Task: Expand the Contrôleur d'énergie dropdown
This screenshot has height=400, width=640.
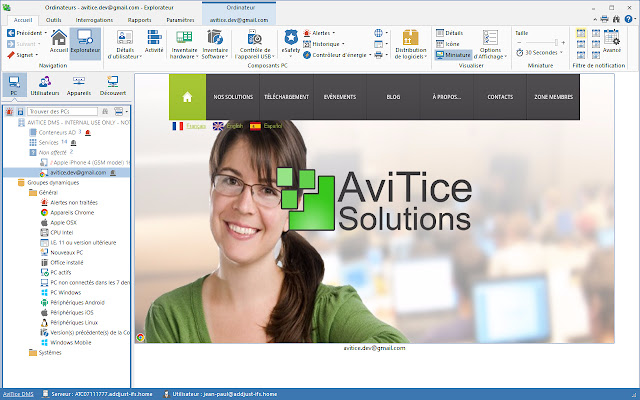Action: (370, 55)
